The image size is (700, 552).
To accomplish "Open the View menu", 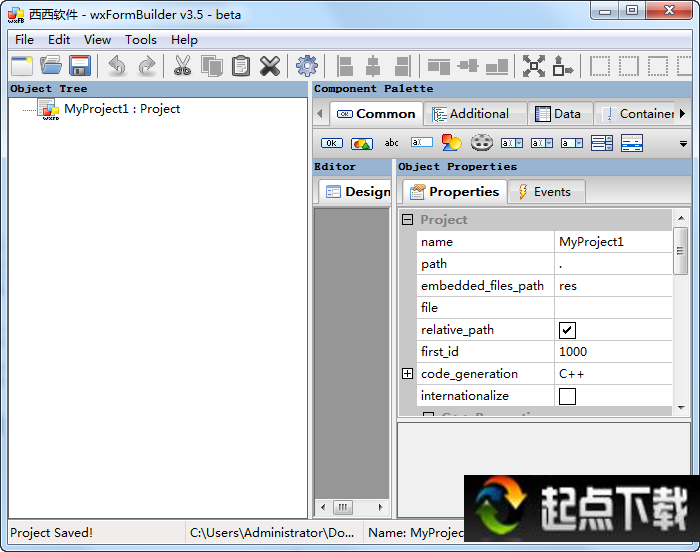I will 97,40.
